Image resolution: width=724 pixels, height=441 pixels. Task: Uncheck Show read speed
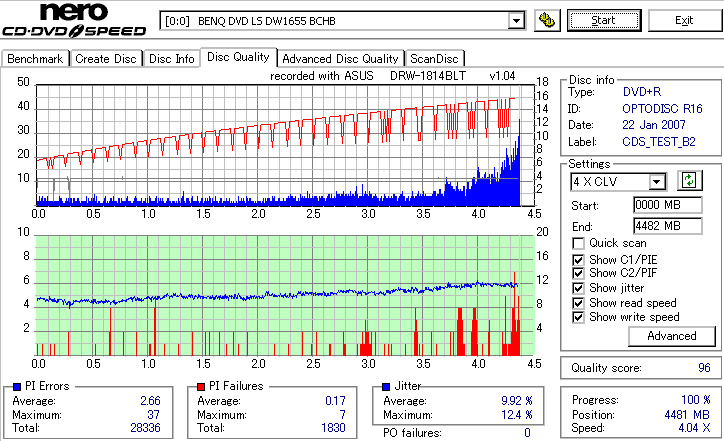[578, 303]
